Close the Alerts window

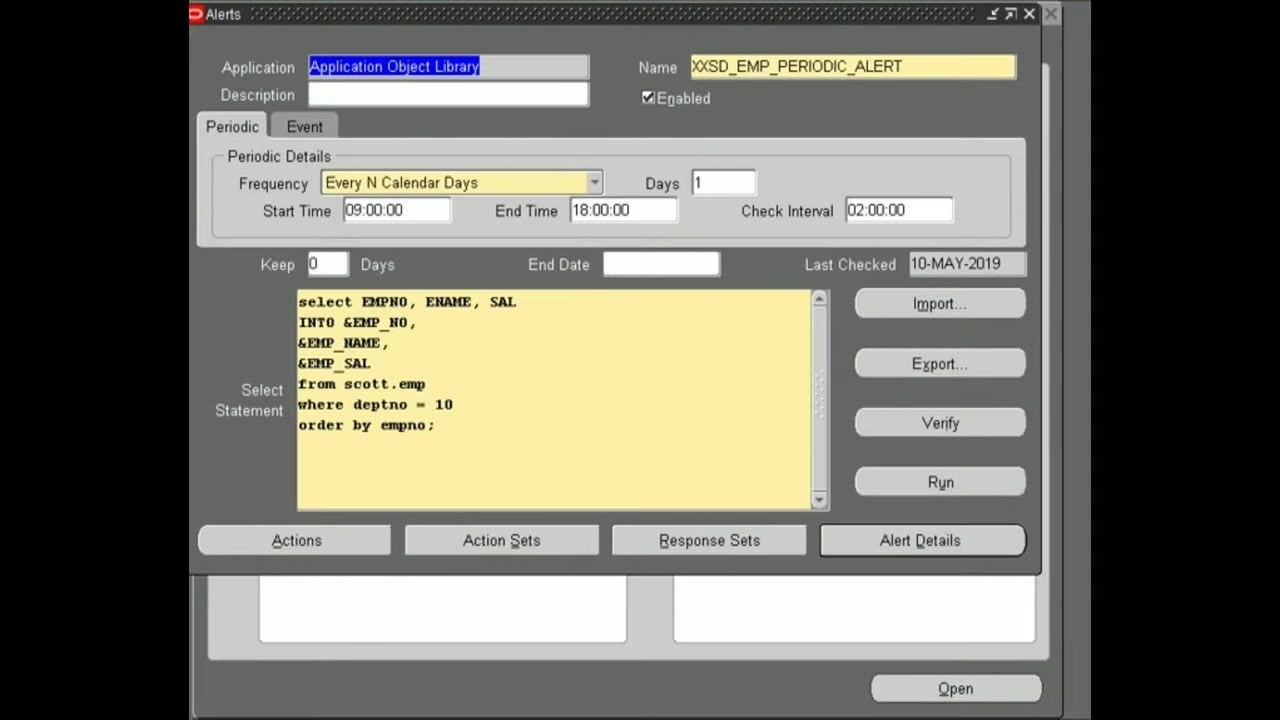(1029, 14)
